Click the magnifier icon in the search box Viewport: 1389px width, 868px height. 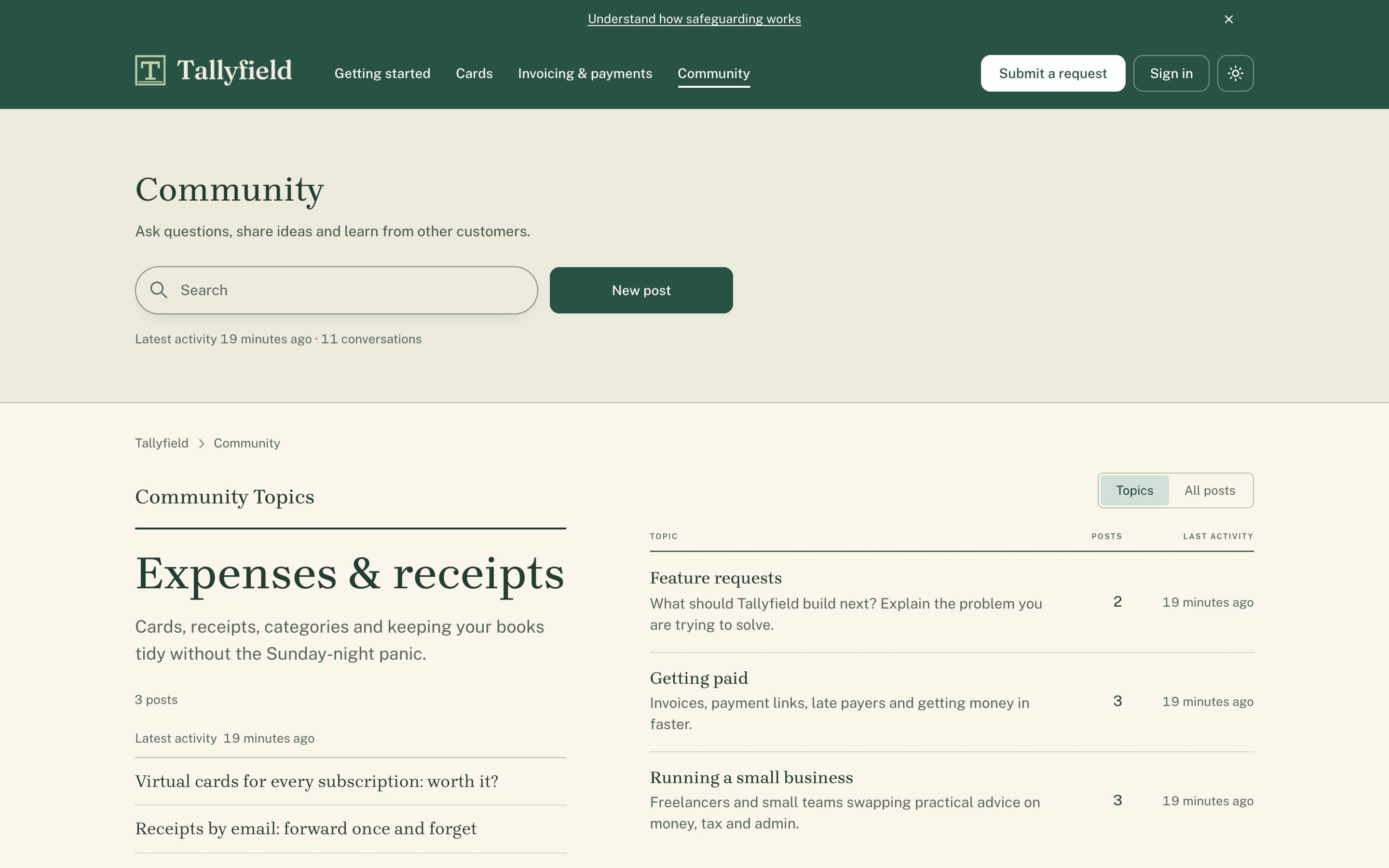coord(158,290)
